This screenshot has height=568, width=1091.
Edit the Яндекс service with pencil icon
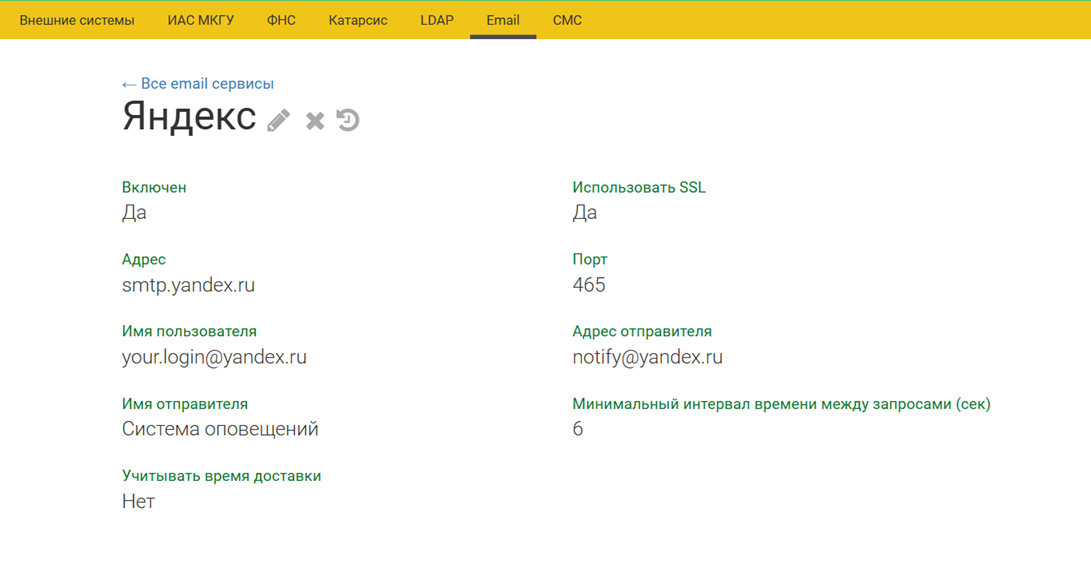pos(278,120)
